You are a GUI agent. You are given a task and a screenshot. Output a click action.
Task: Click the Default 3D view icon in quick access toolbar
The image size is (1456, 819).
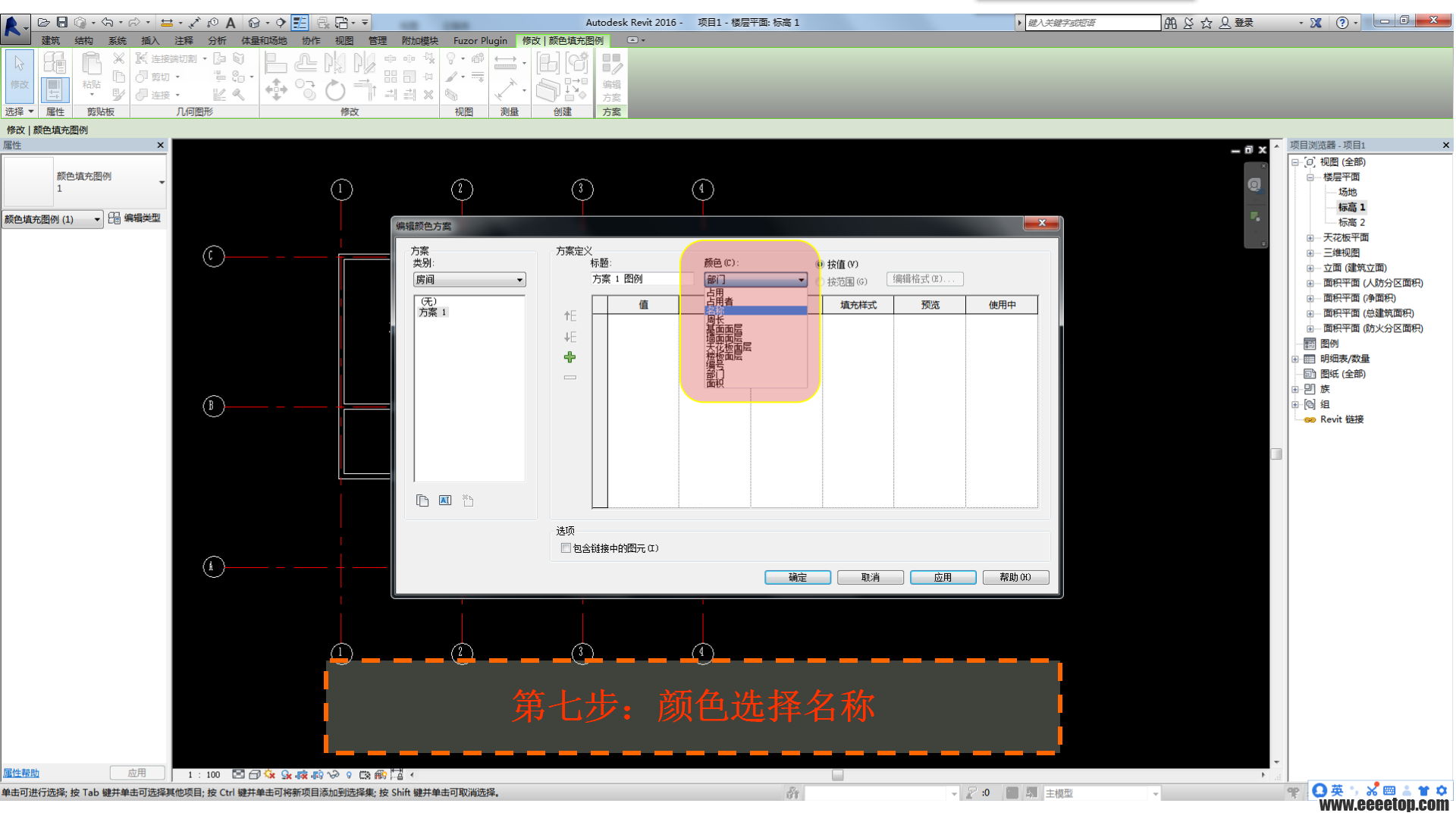(254, 23)
